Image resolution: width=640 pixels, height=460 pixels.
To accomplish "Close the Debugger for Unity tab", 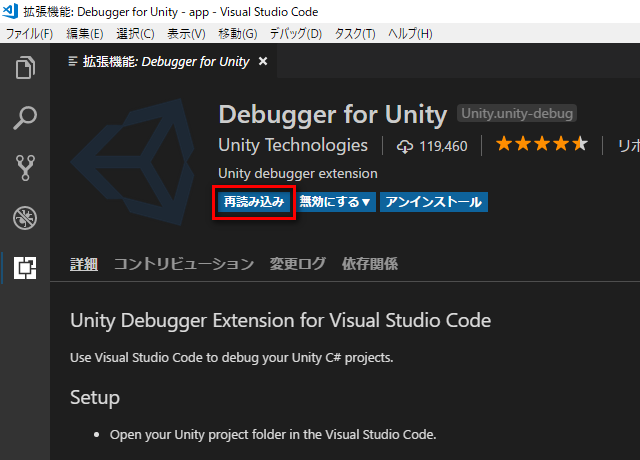I will (x=263, y=61).
